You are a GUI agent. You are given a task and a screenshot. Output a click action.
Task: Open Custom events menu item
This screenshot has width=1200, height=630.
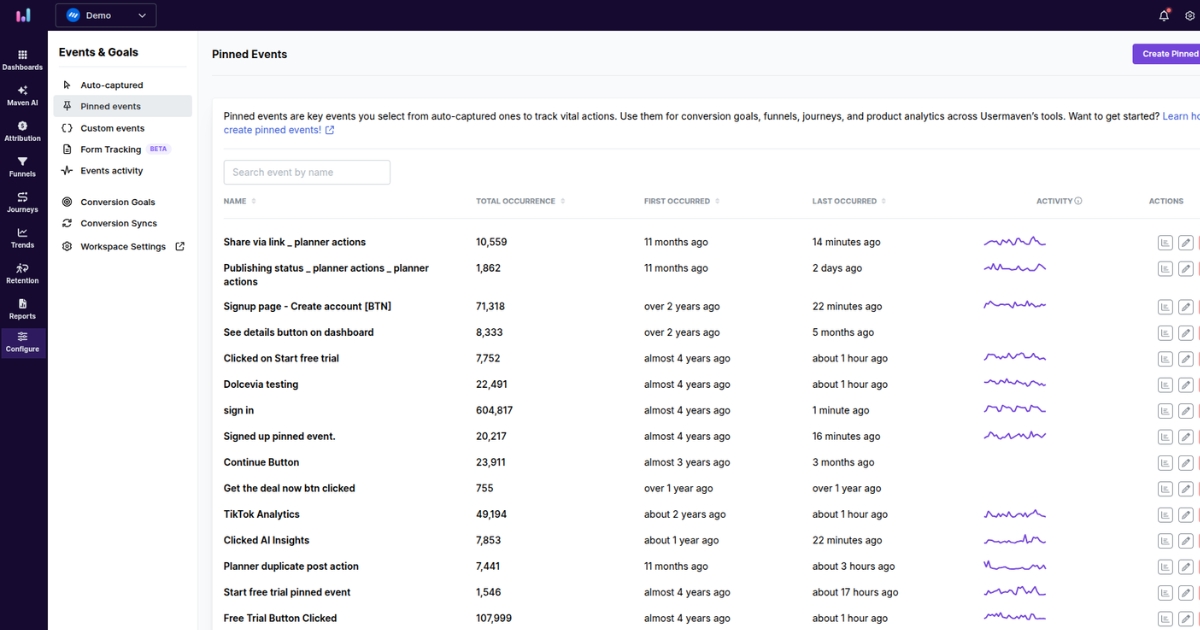[122, 128]
